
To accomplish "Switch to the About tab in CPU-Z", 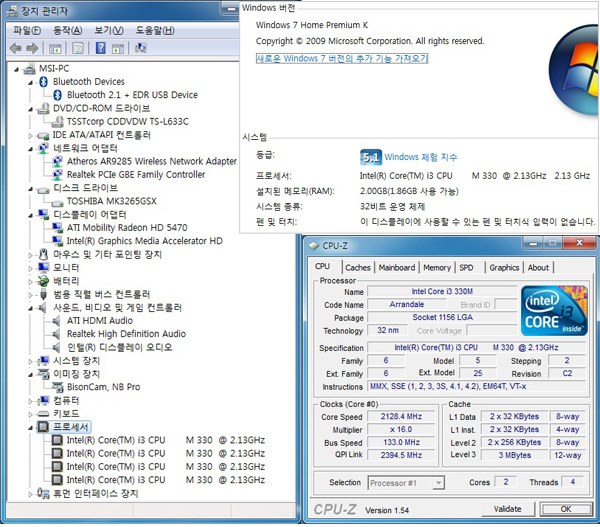I will [538, 268].
